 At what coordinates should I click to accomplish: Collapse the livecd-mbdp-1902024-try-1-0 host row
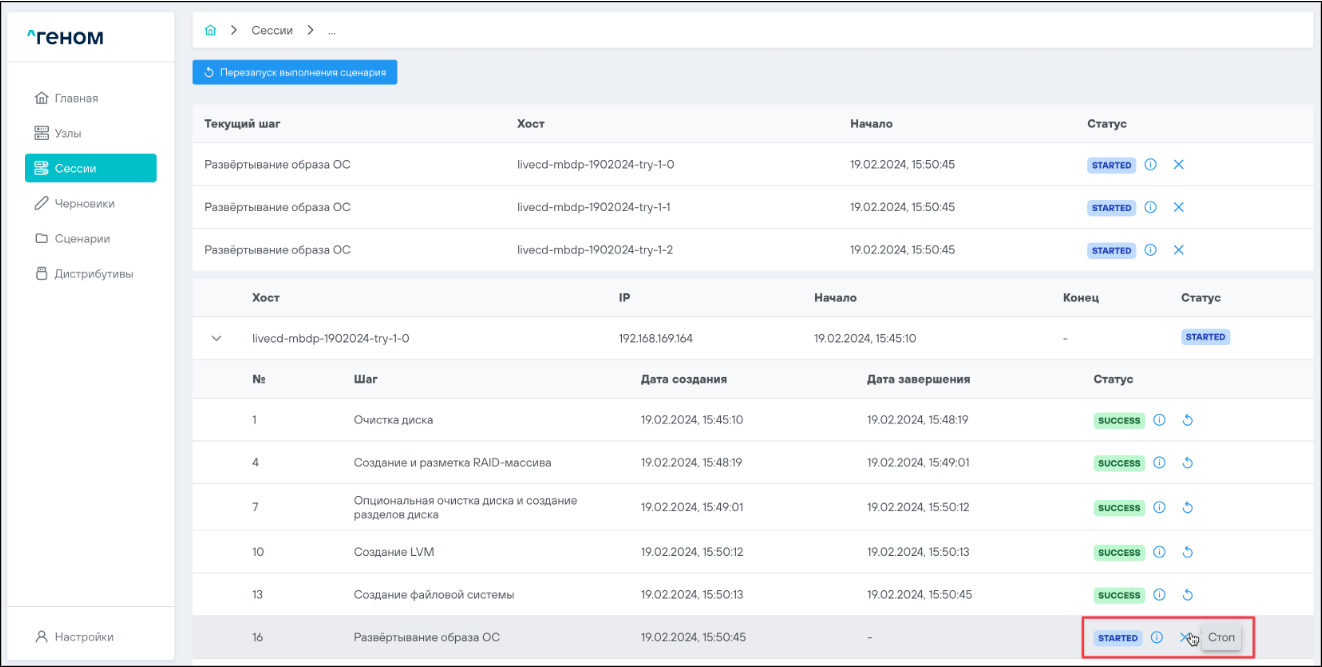pos(217,338)
